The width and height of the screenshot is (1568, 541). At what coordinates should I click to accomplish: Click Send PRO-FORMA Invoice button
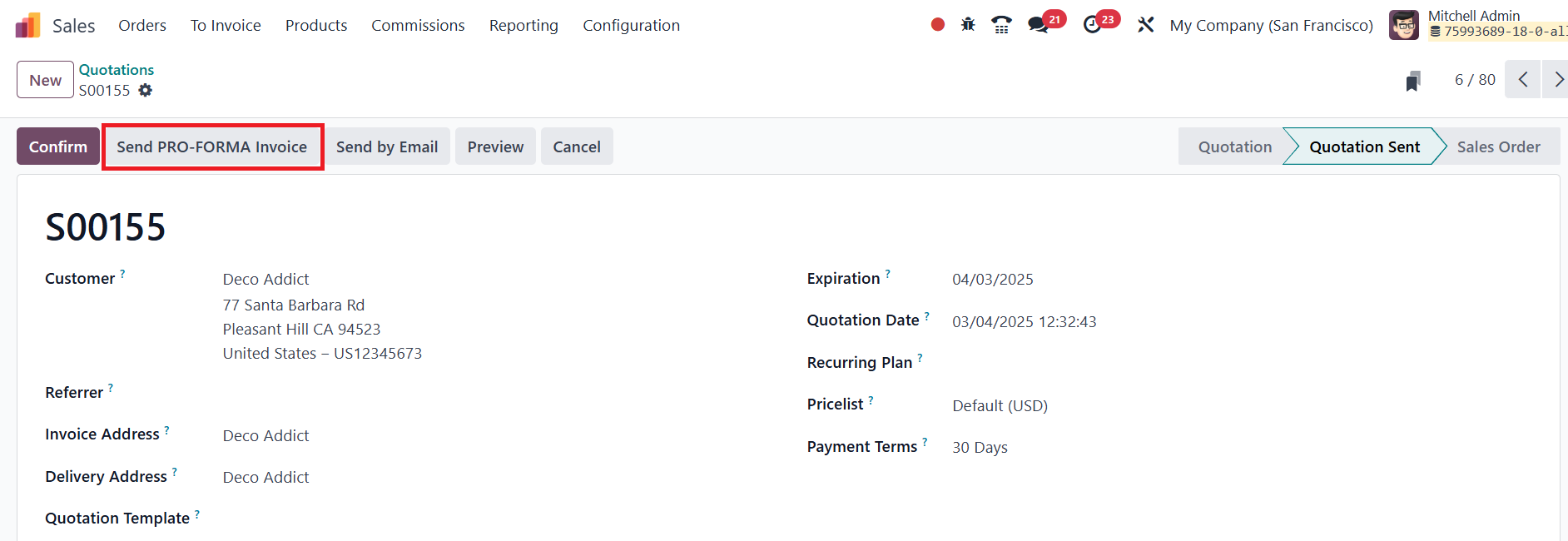[212, 146]
